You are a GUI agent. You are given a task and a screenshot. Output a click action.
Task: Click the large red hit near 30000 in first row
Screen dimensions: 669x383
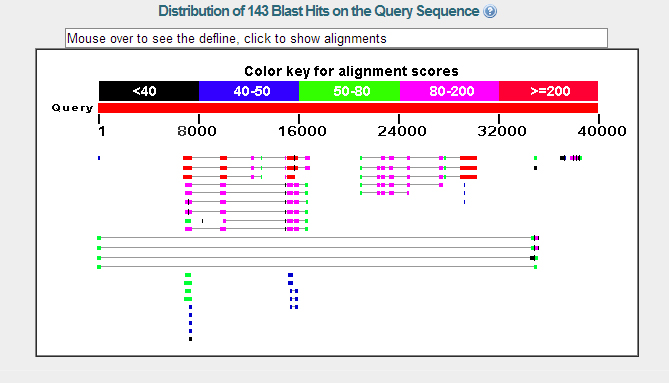468,158
